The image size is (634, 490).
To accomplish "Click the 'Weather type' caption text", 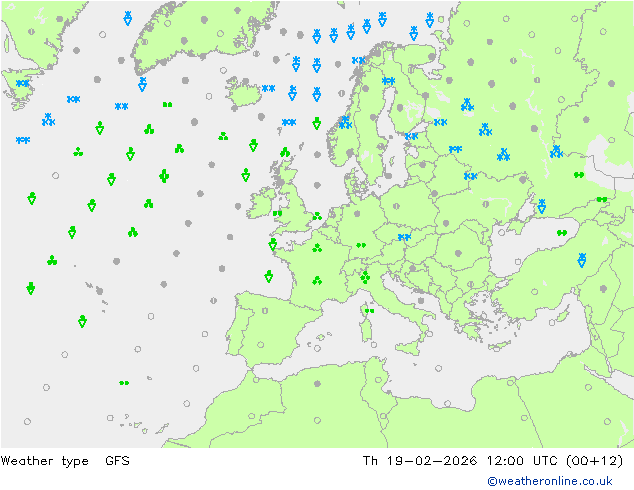I will click(x=44, y=461).
